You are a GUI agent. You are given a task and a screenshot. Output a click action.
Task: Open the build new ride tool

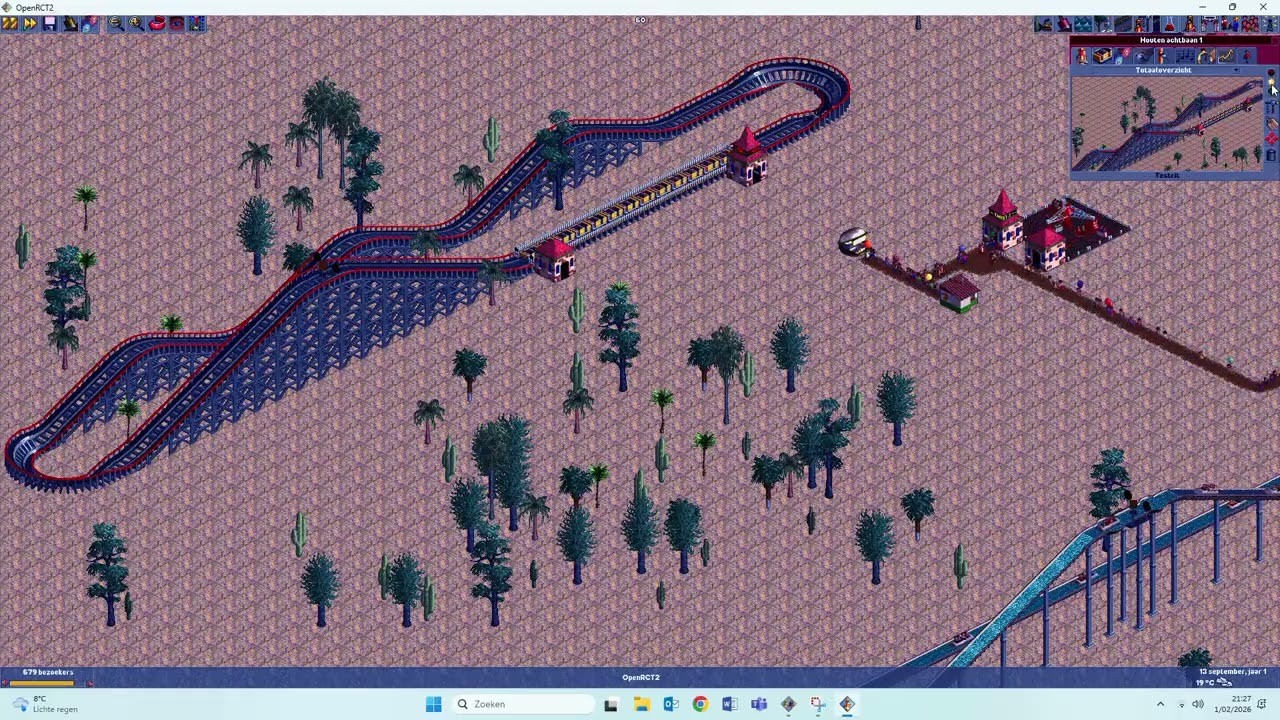pyautogui.click(x=1141, y=23)
